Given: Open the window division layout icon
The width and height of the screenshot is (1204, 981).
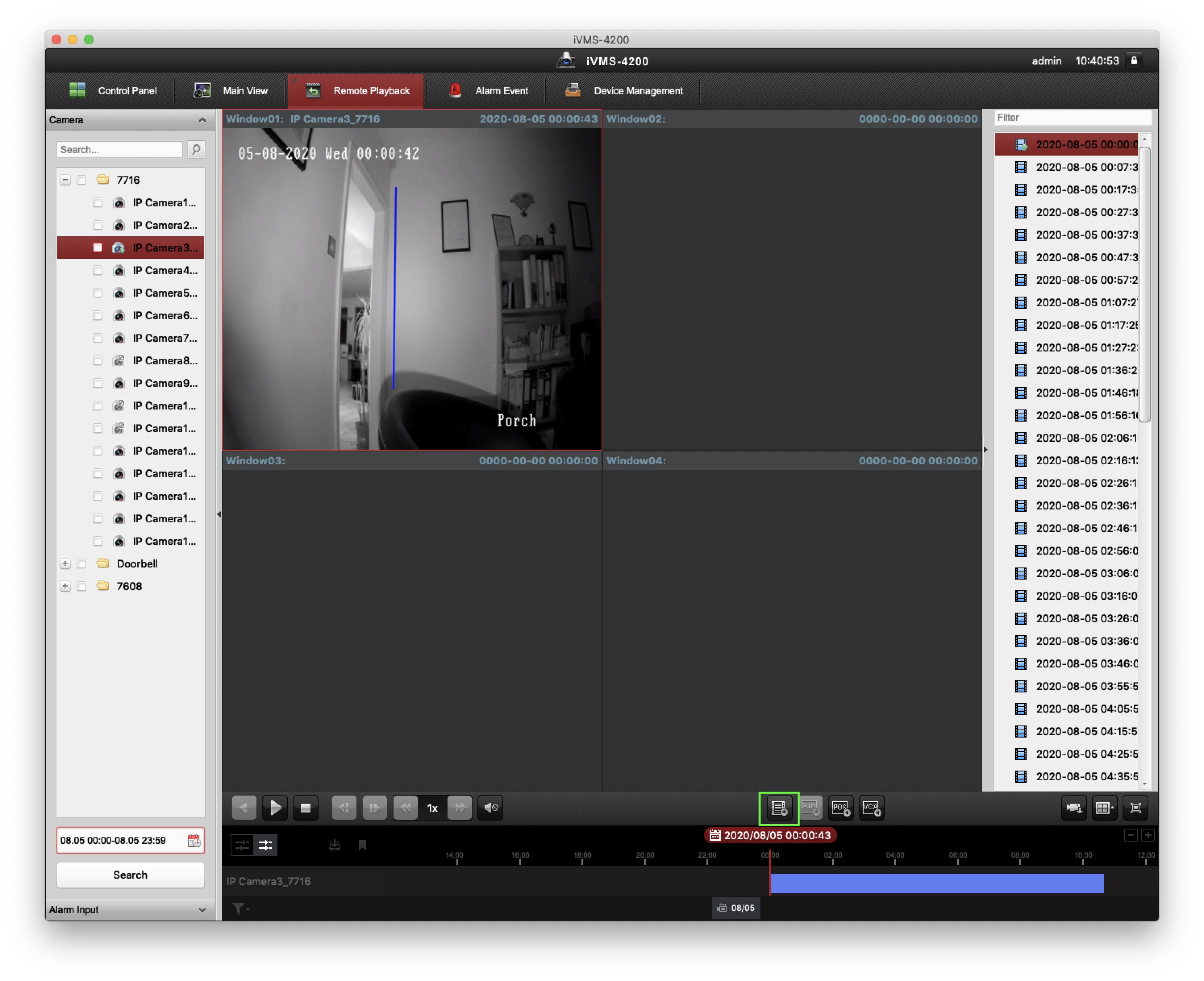Looking at the screenshot, I should pyautogui.click(x=1103, y=808).
